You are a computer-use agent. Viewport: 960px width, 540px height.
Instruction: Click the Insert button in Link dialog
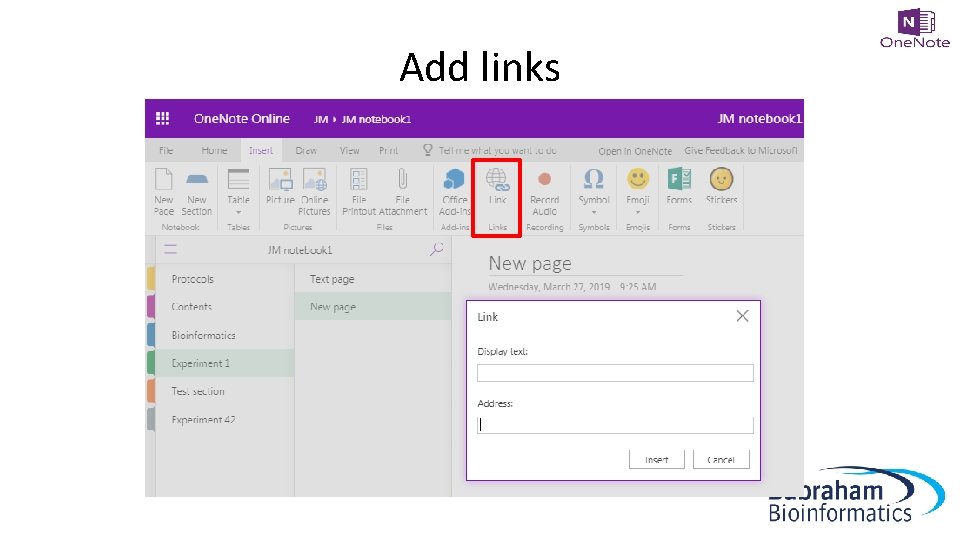click(x=656, y=459)
